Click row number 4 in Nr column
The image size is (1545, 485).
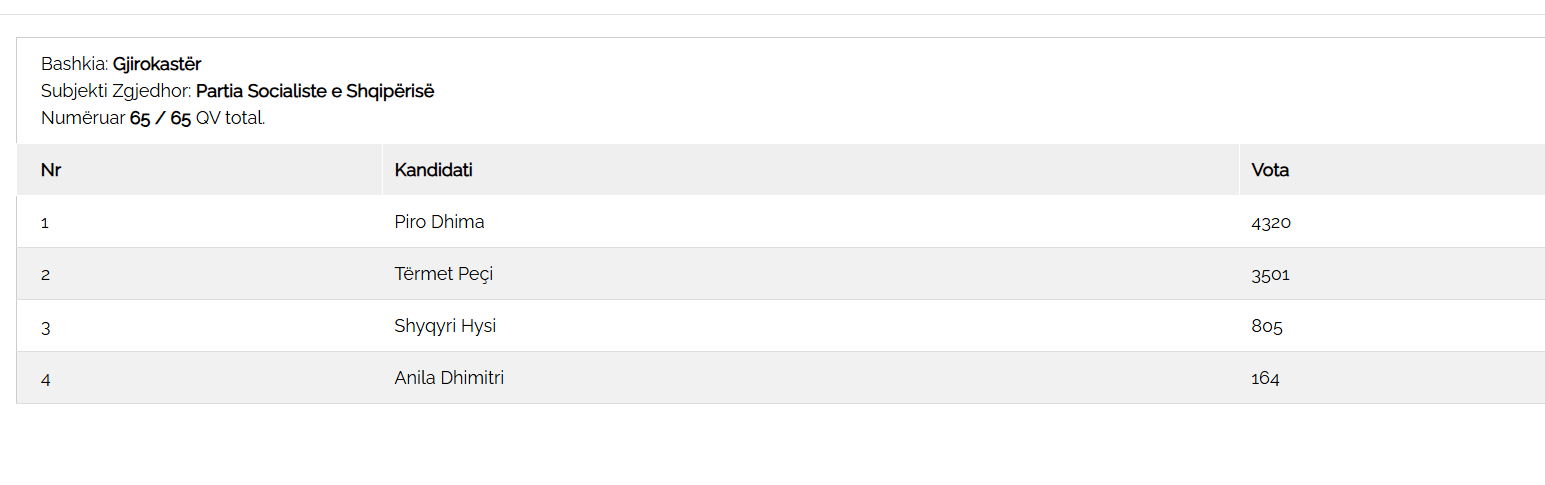coord(46,379)
